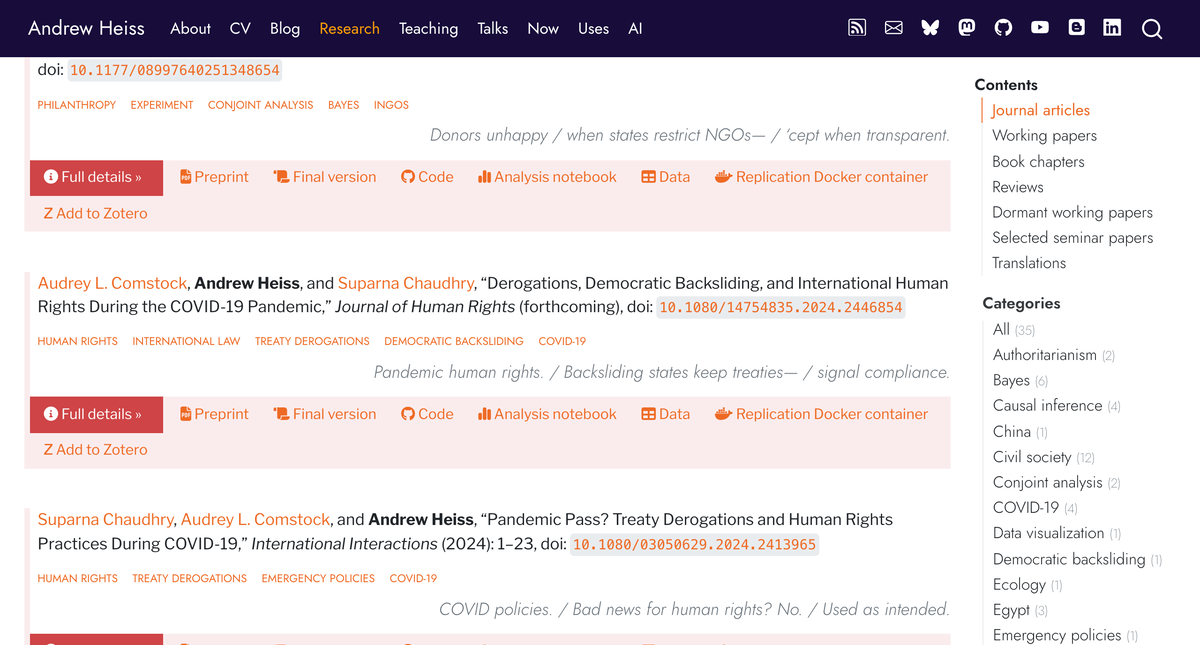The image size is (1200, 645).
Task: Open the Bluesky butterfly icon
Action: pos(930,28)
